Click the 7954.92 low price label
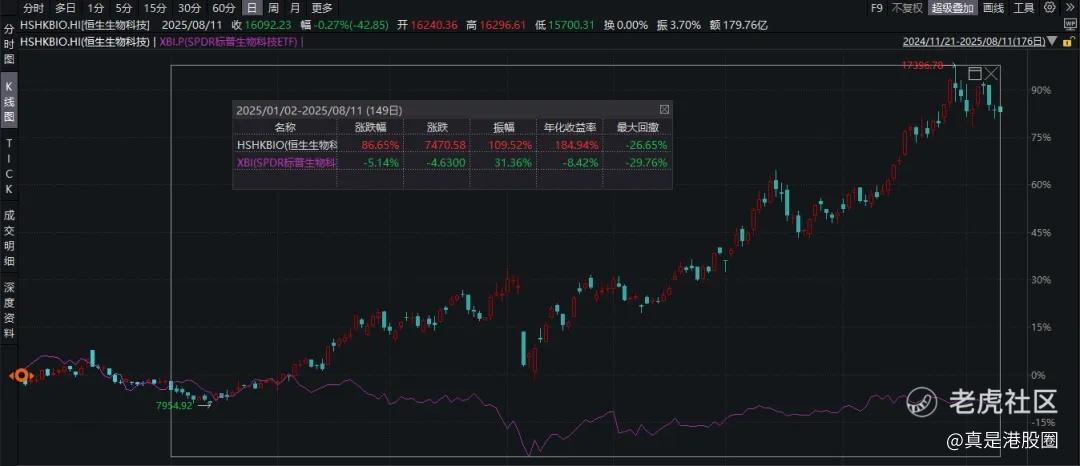 click(175, 405)
